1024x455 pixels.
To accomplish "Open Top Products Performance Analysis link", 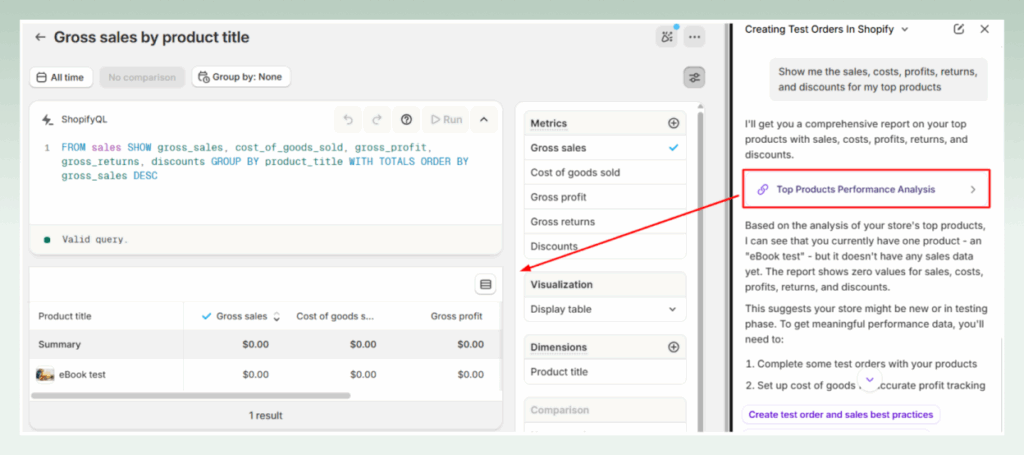I will pos(866,189).
